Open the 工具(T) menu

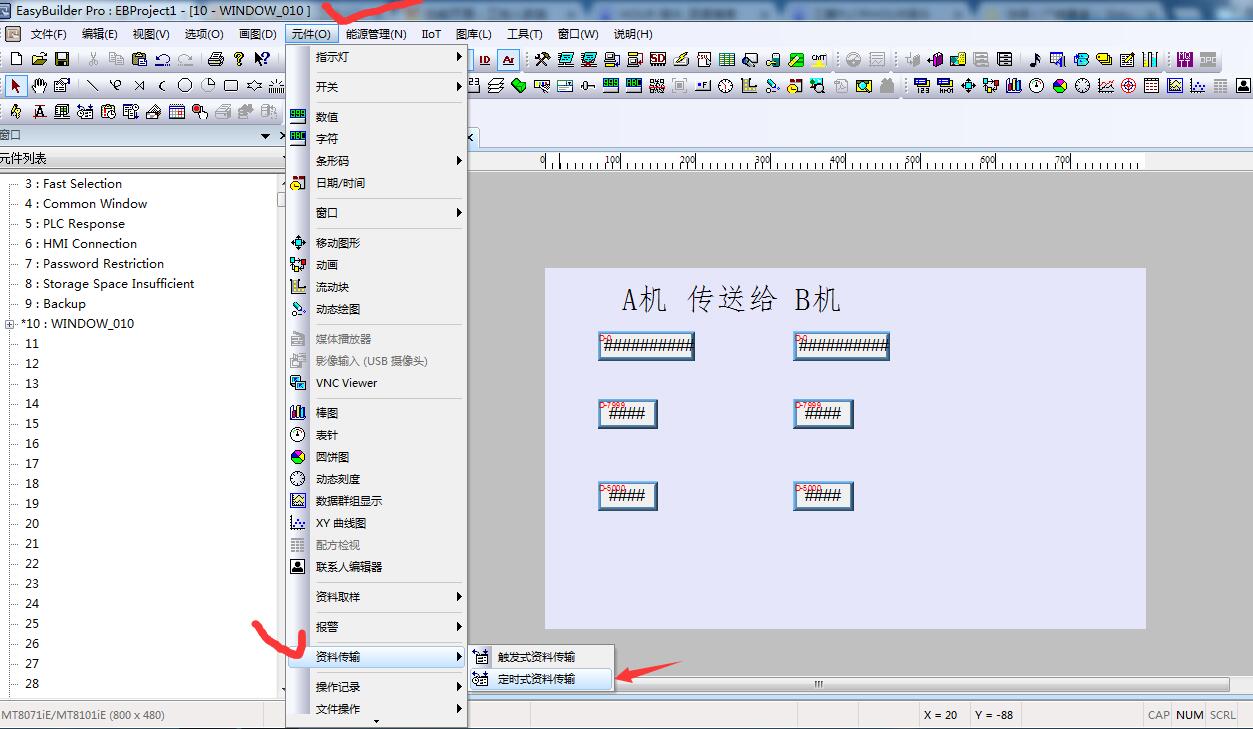[524, 34]
